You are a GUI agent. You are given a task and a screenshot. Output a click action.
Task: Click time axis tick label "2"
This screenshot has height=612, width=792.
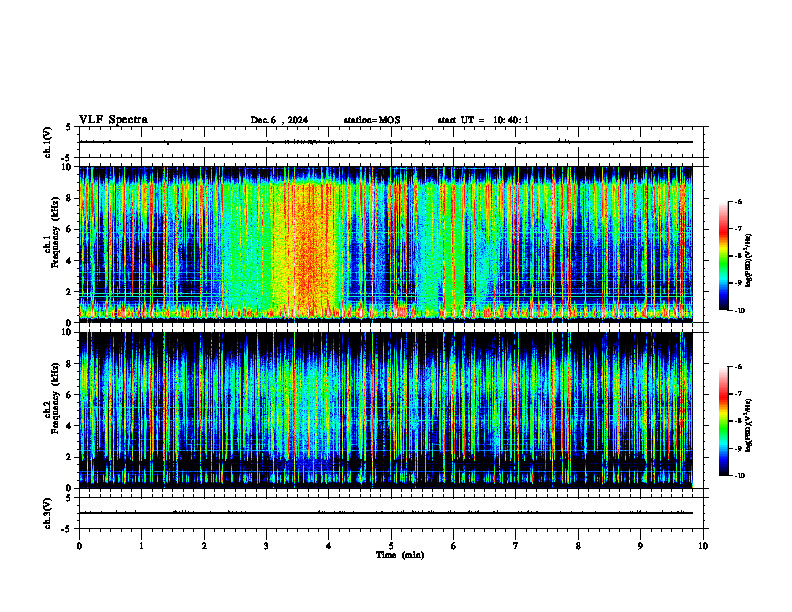click(x=204, y=546)
